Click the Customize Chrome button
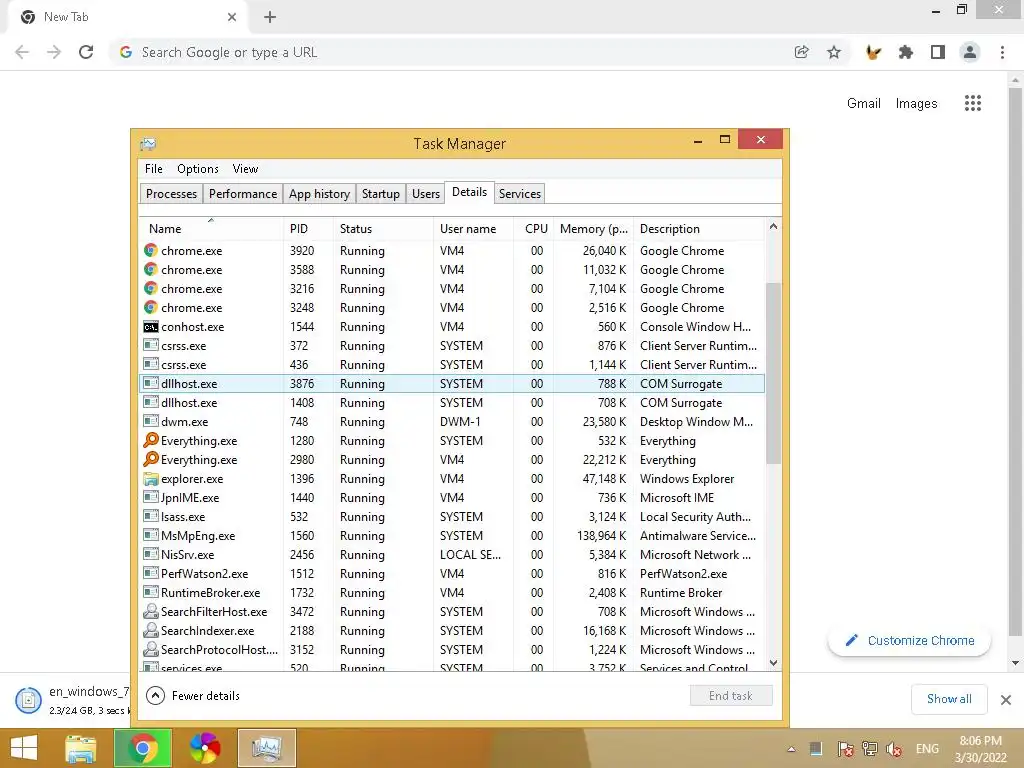Screen dimensions: 1024x768 coord(909,641)
